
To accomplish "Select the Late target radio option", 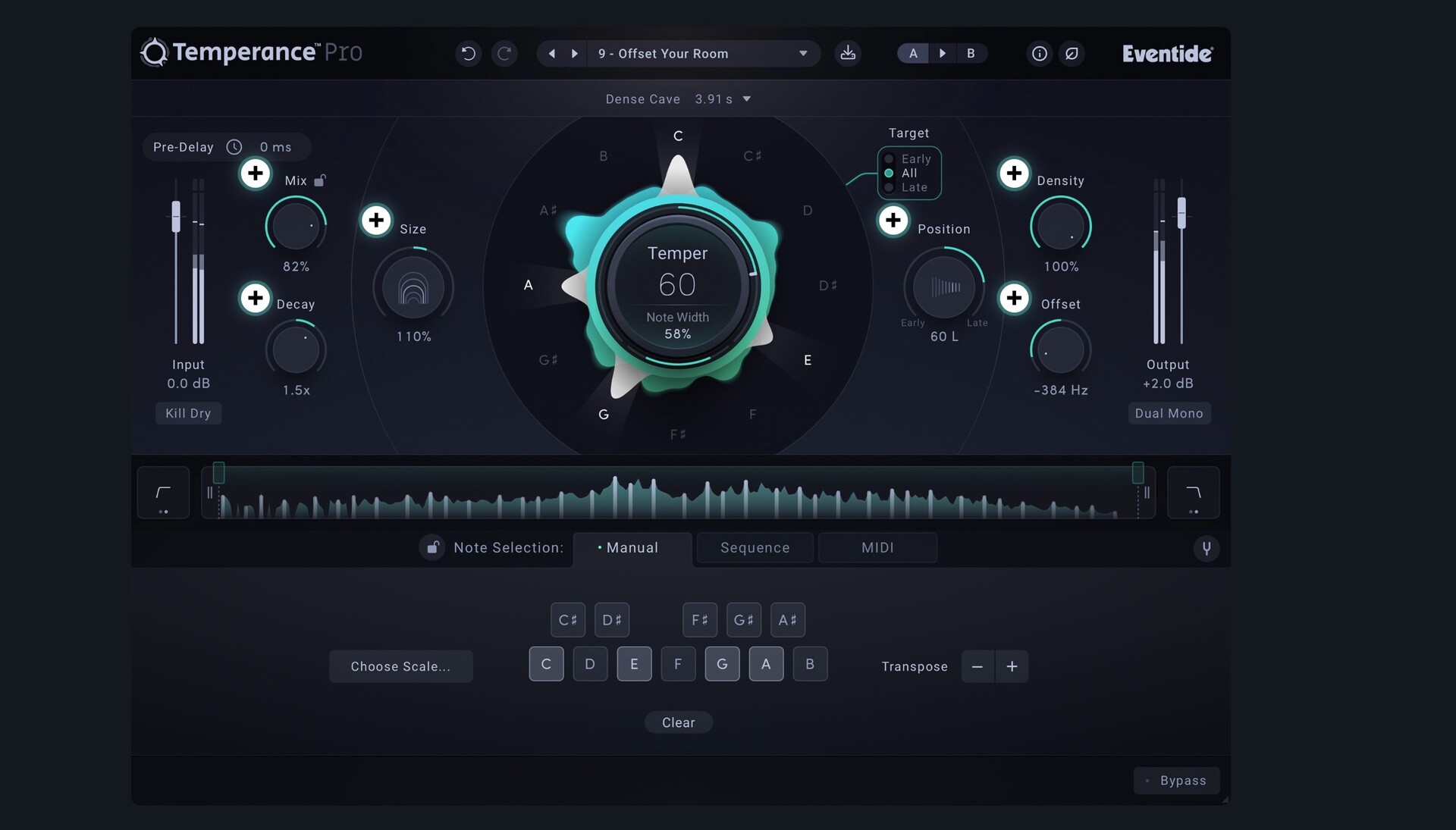I will tap(890, 187).
